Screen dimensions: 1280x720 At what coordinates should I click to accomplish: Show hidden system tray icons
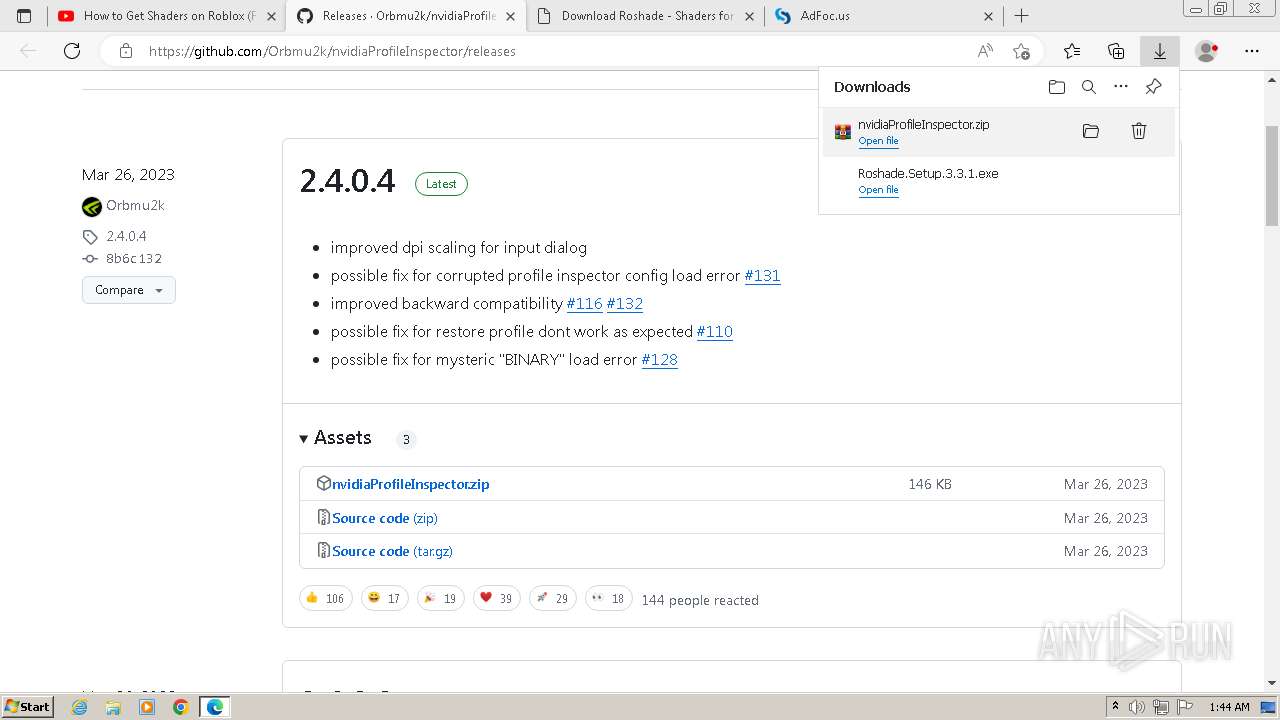1115,707
